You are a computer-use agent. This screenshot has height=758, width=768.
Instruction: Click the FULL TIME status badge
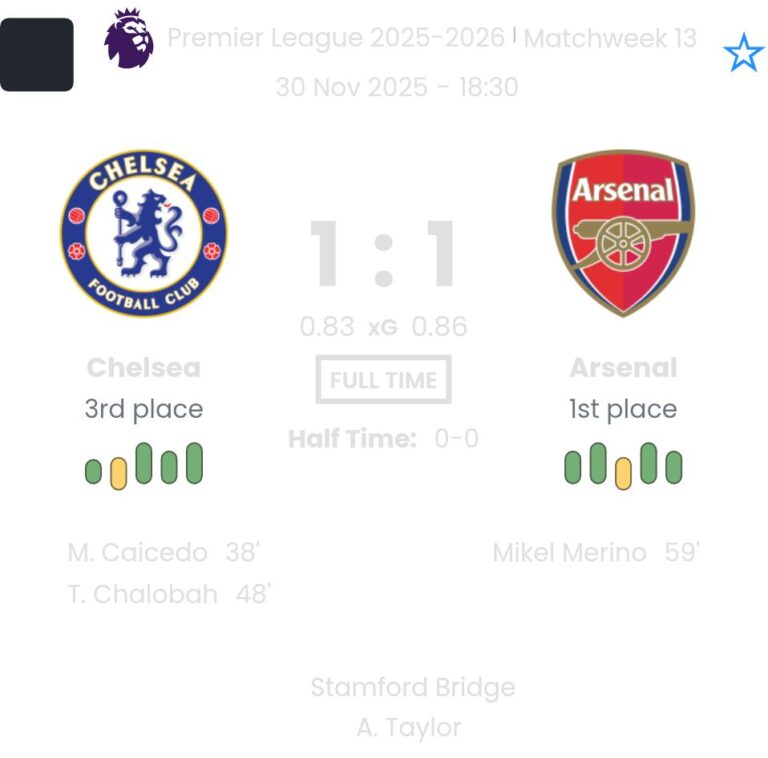(383, 380)
